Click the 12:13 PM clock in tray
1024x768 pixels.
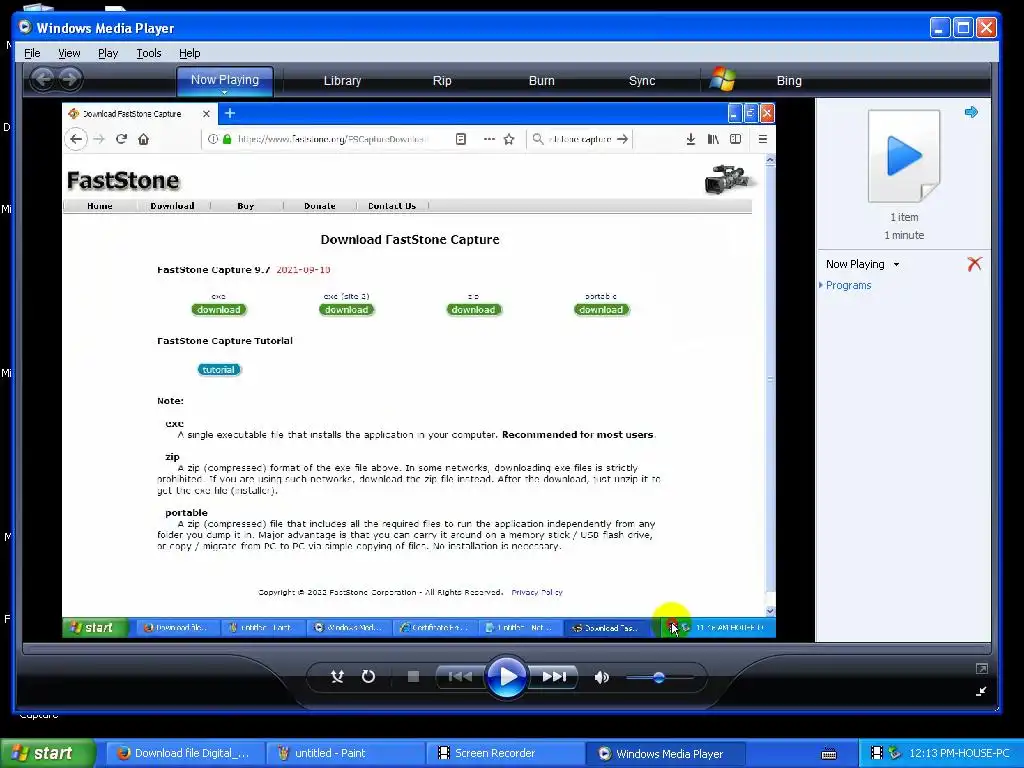(959, 753)
